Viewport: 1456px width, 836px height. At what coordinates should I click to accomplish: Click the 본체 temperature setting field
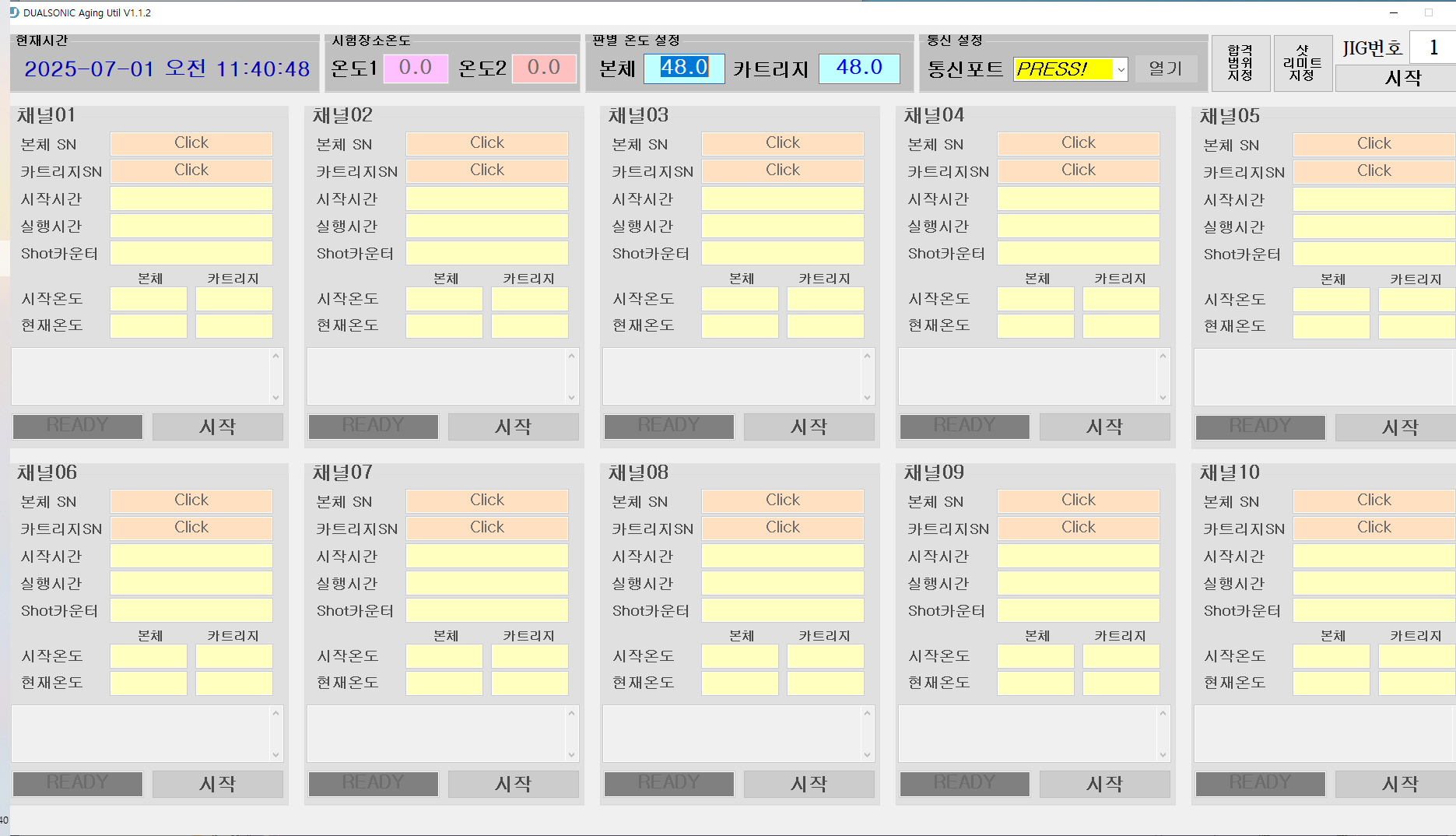(684, 68)
